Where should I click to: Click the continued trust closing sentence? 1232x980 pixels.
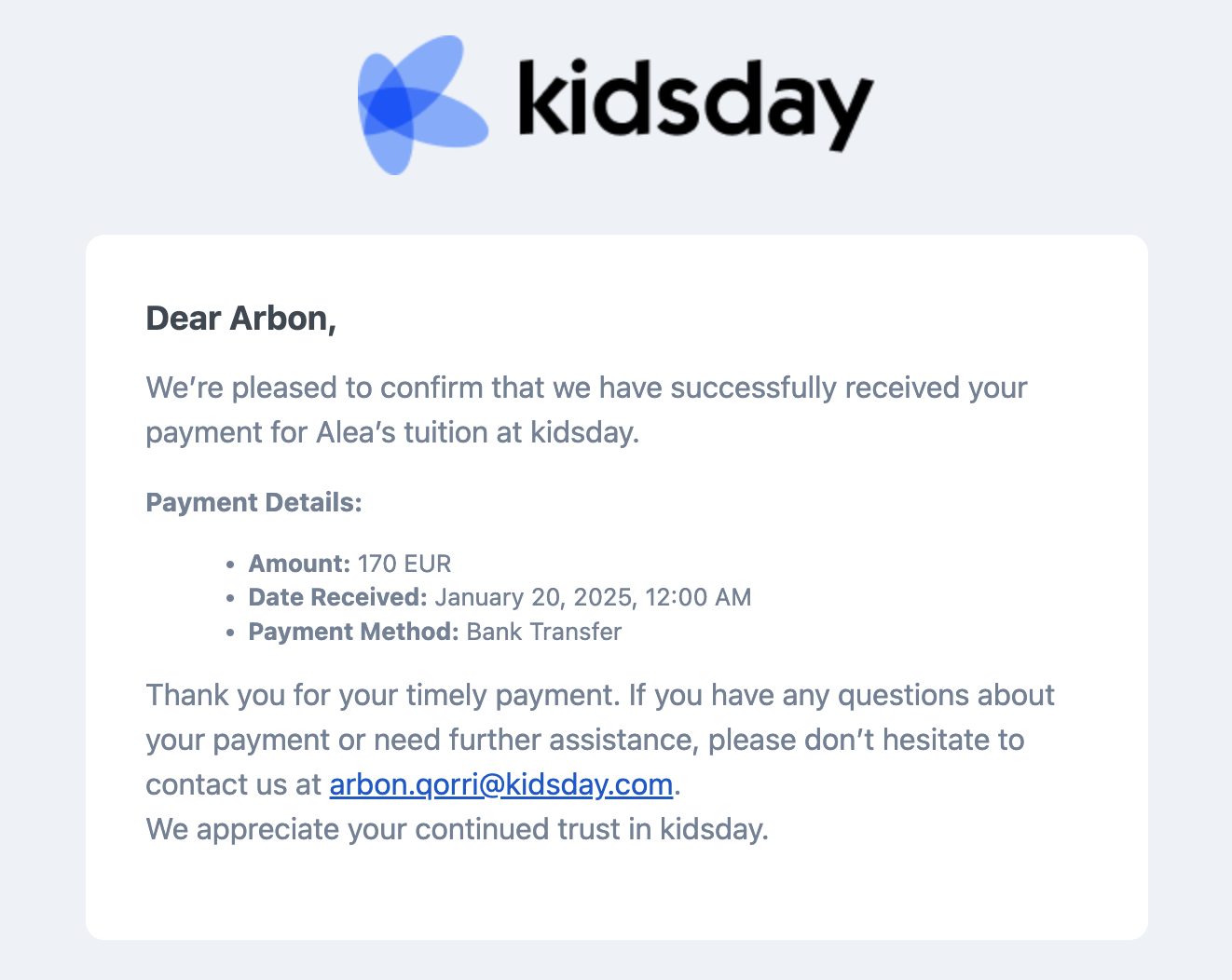(x=458, y=829)
